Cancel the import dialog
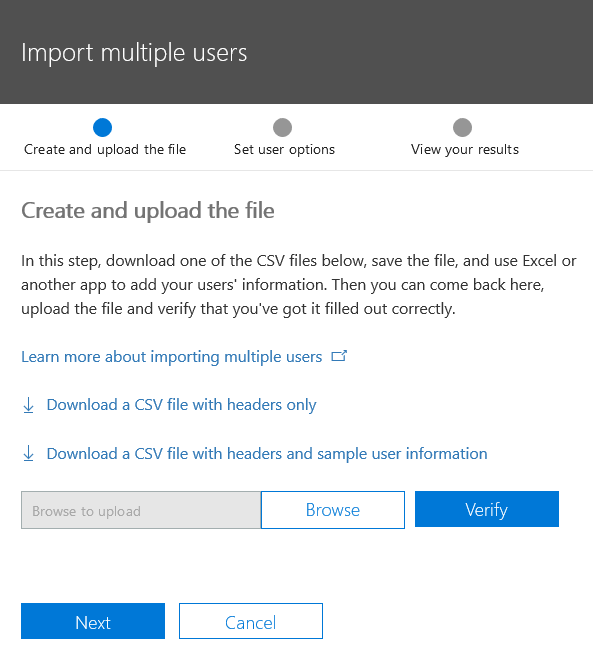593x650 pixels. tap(251, 621)
